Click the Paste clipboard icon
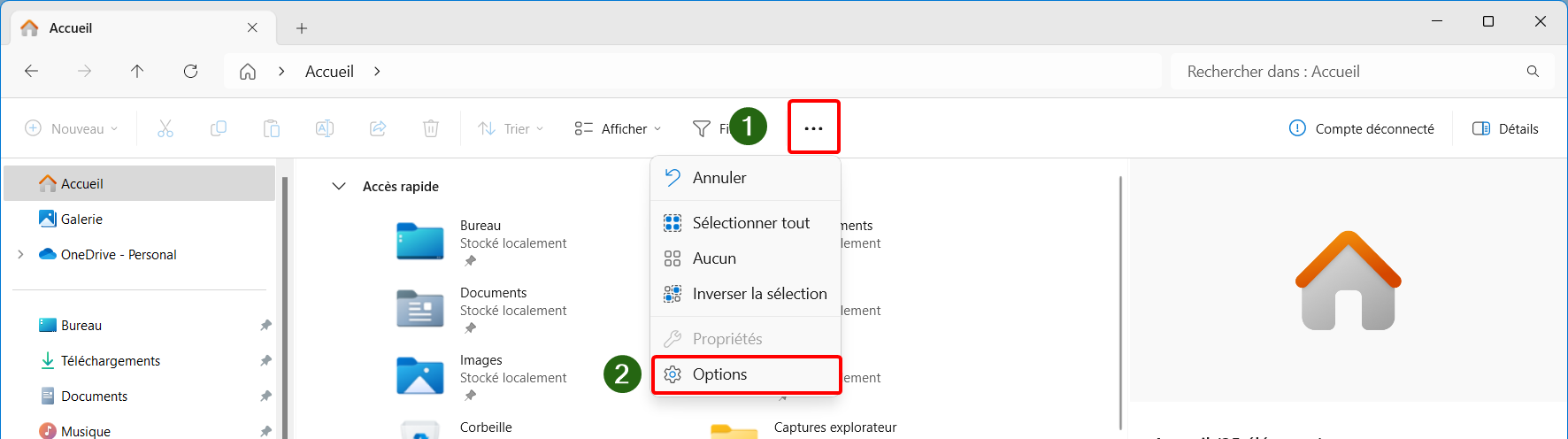The height and width of the screenshot is (439, 1568). [x=272, y=128]
